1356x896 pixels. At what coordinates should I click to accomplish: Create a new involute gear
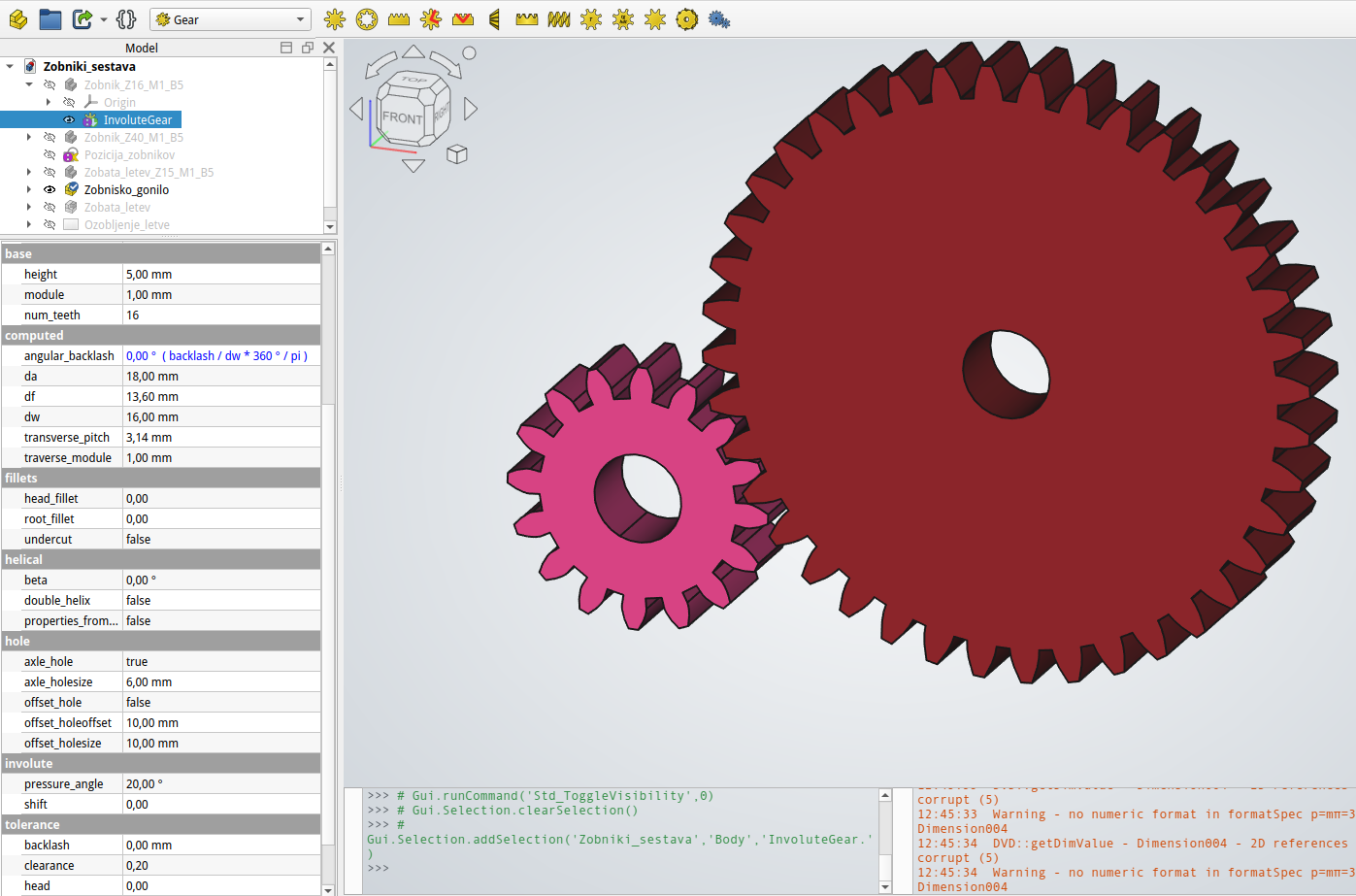(x=335, y=18)
